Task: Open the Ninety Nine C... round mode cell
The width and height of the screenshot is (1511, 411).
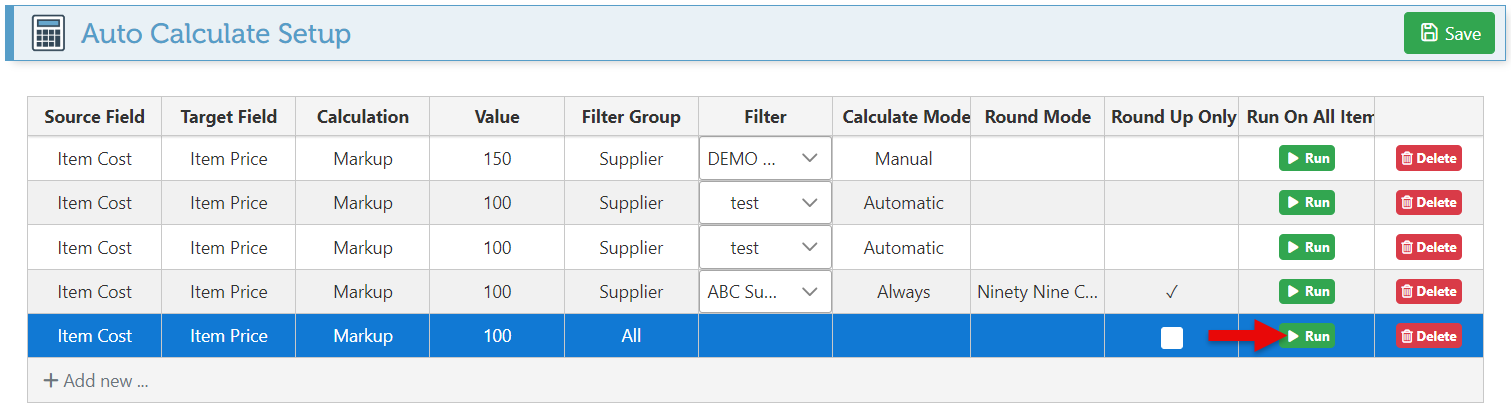Action: [x=1037, y=292]
